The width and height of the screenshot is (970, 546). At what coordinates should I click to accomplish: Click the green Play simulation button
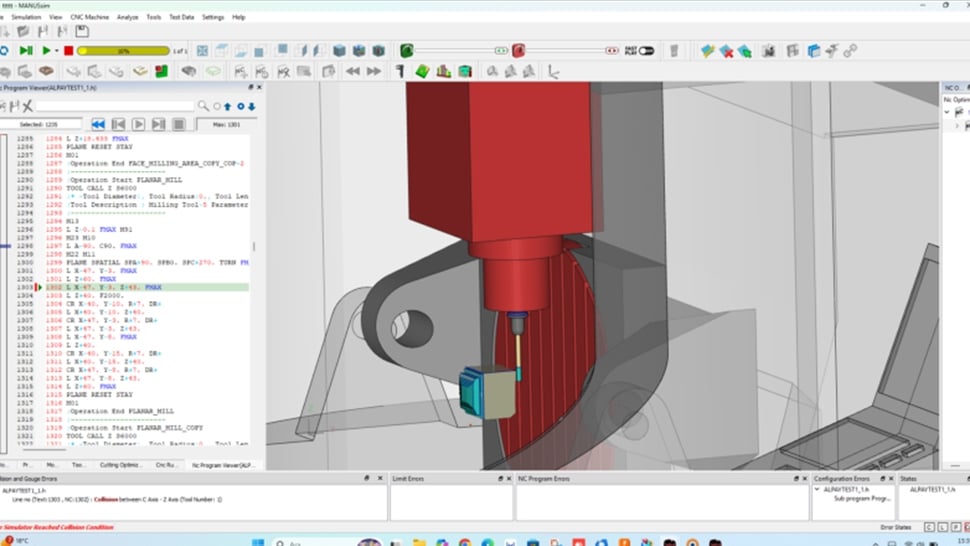point(46,51)
